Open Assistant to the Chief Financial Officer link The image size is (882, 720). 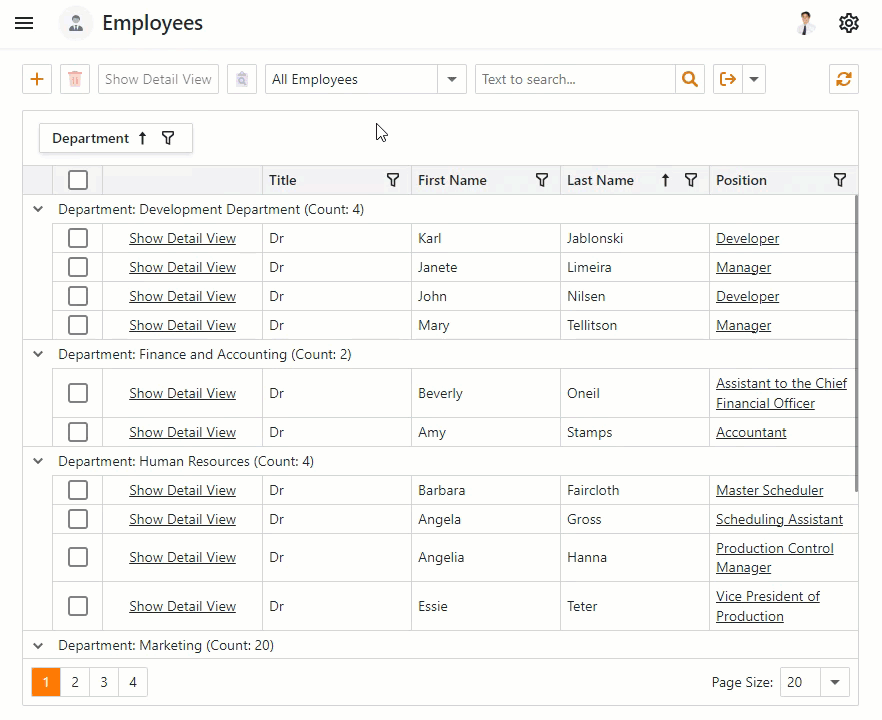[x=781, y=393]
